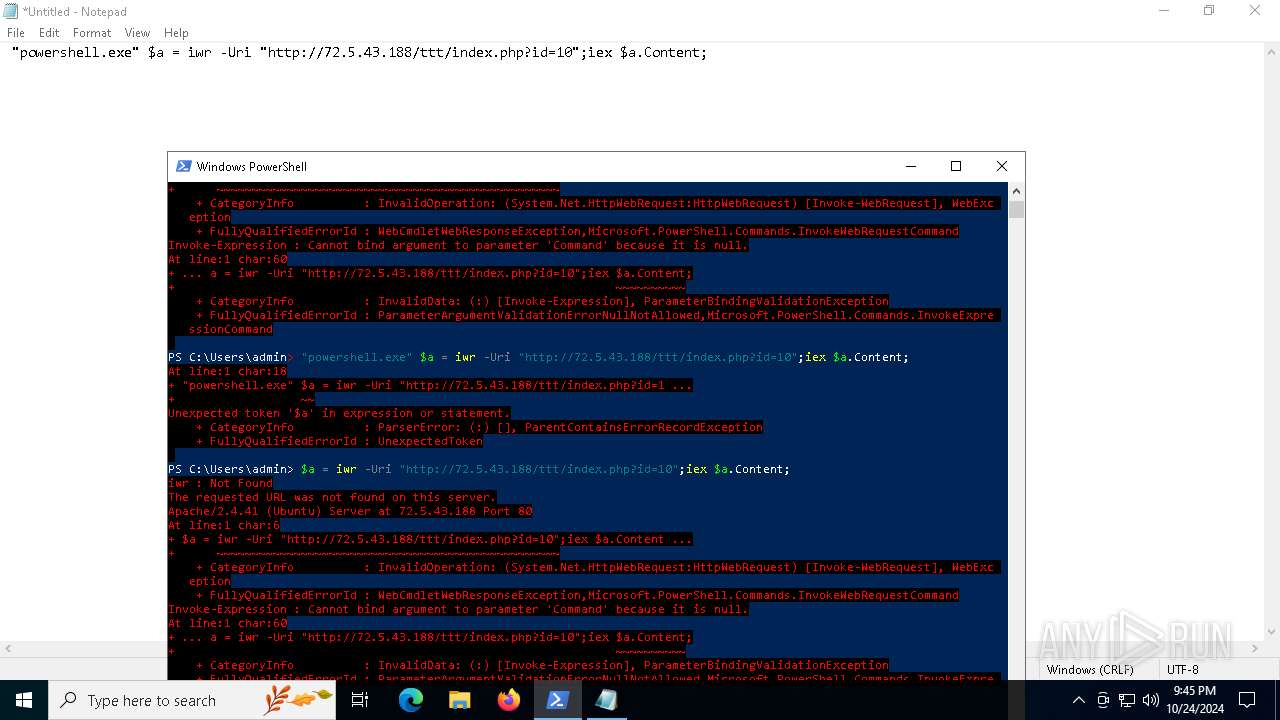Click the taskbar search box
1280x720 pixels.
[x=192, y=700]
